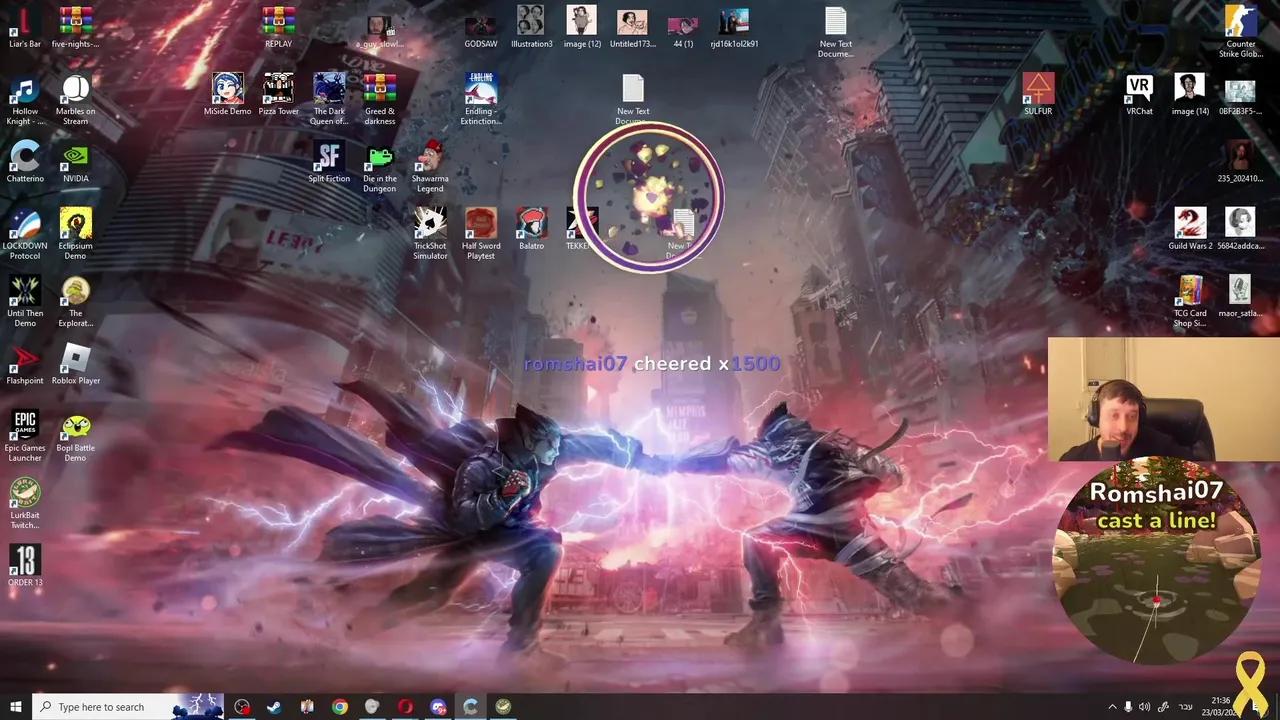The width and height of the screenshot is (1280, 720).
Task: Expand hidden icons in the system tray
Action: (x=1113, y=706)
